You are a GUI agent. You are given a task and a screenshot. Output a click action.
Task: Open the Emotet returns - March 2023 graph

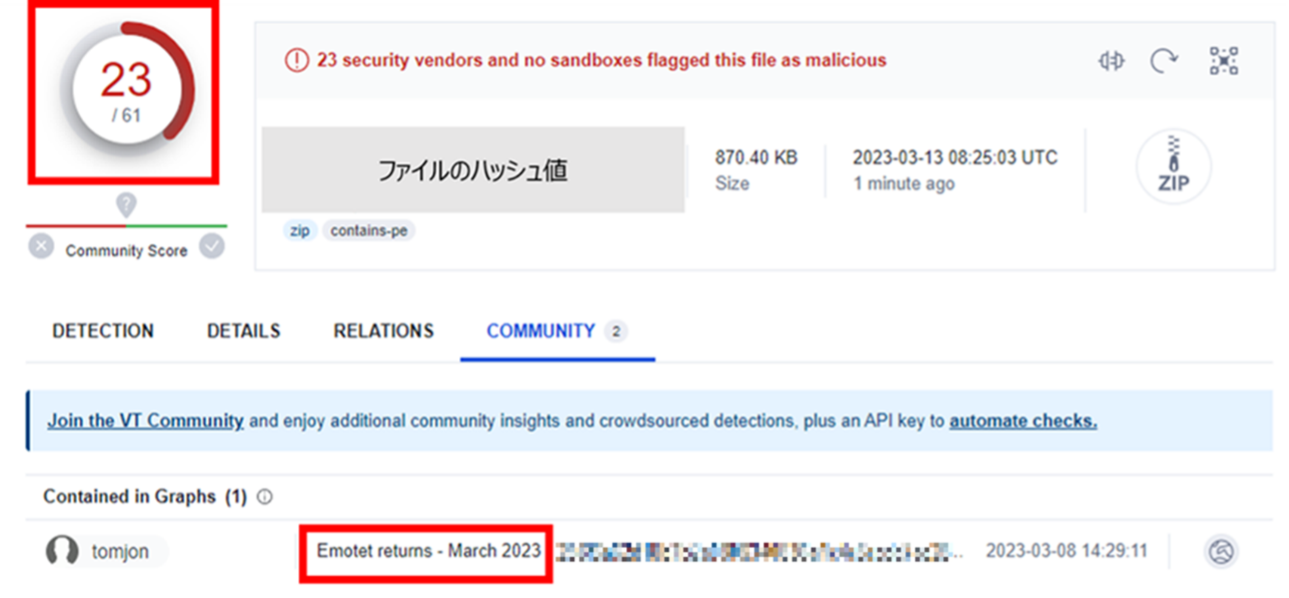[429, 551]
